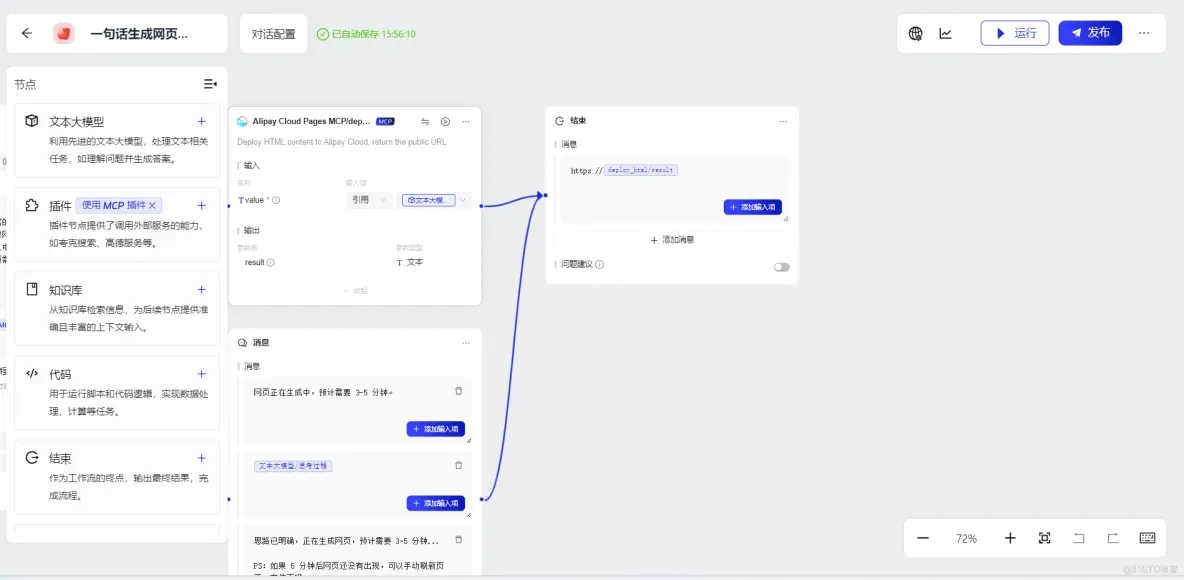Image resolution: width=1184 pixels, height=580 pixels.
Task: Click the deploy_html/result variable tag
Action: pos(641,171)
